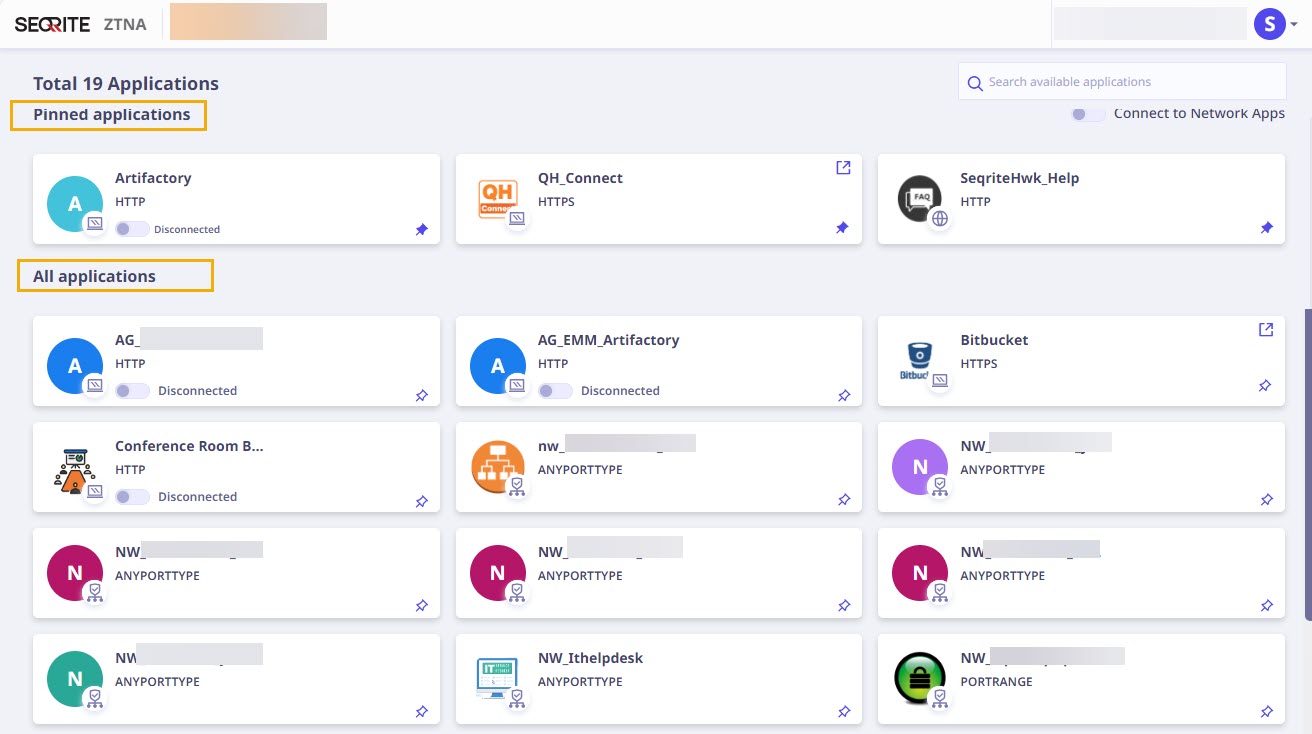Click the padlock icon on the PORTRANGE app

[x=919, y=677]
